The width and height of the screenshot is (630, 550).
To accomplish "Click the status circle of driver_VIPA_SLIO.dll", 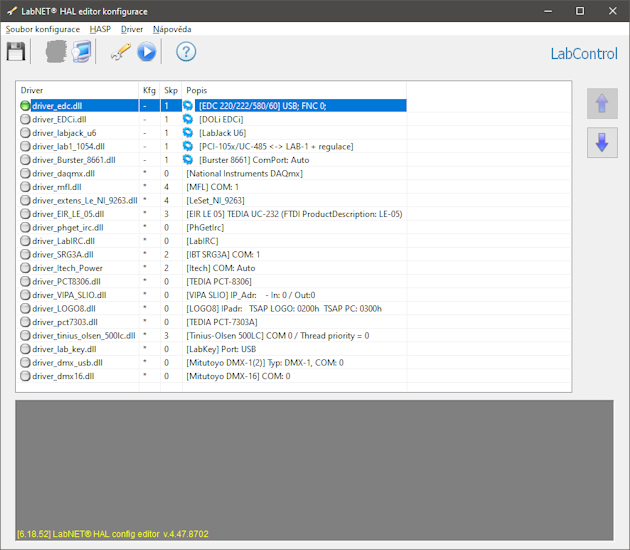I will coord(25,295).
